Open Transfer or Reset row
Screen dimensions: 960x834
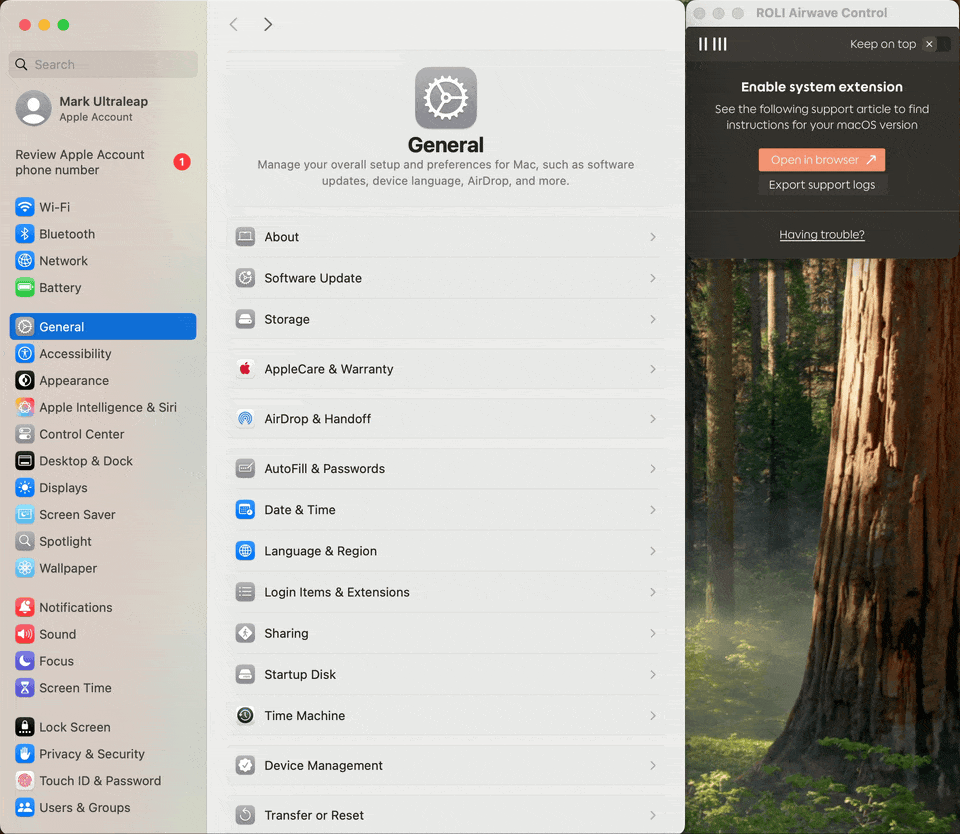click(446, 815)
